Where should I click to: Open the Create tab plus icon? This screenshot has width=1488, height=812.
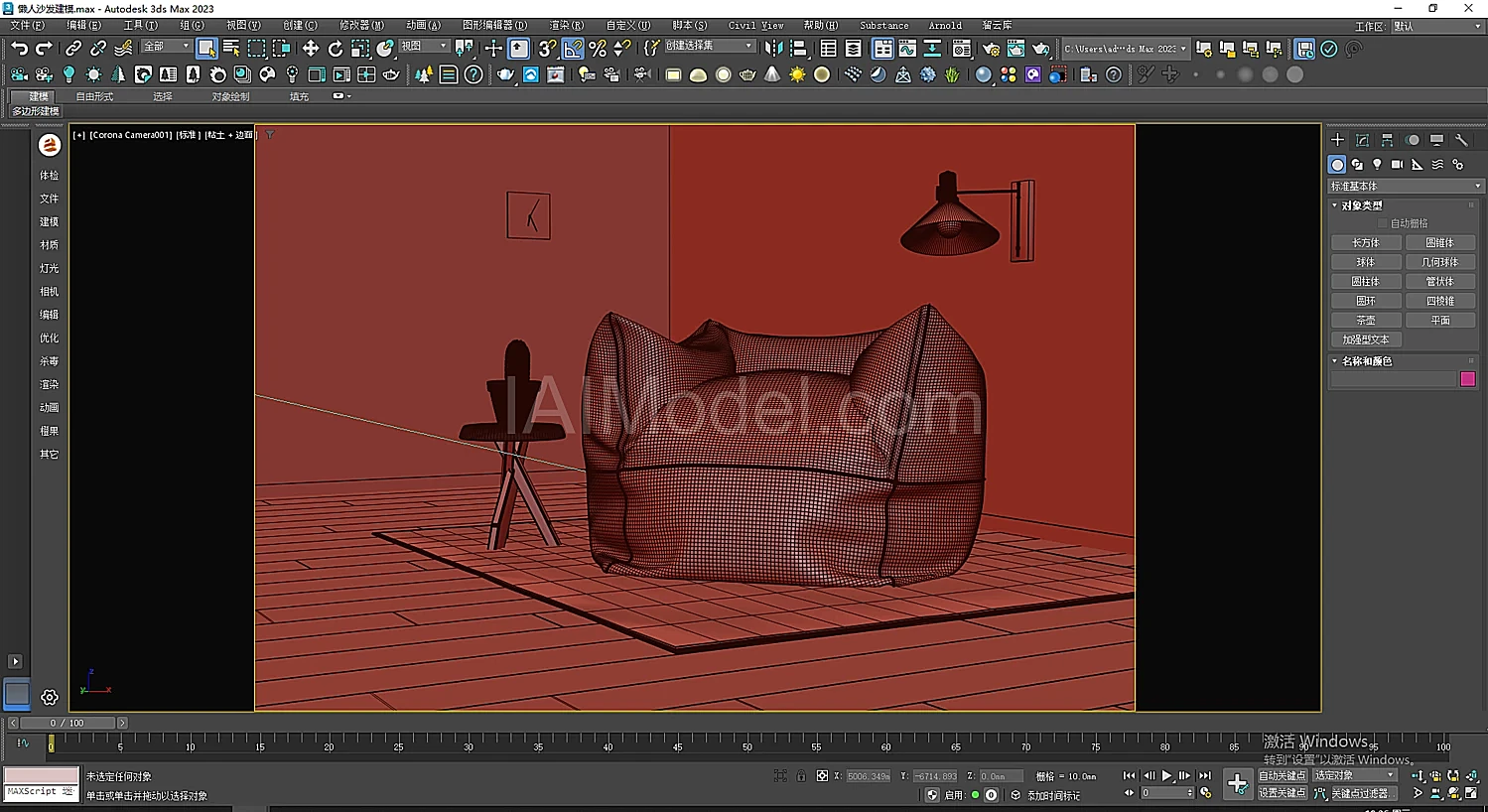tap(1337, 140)
